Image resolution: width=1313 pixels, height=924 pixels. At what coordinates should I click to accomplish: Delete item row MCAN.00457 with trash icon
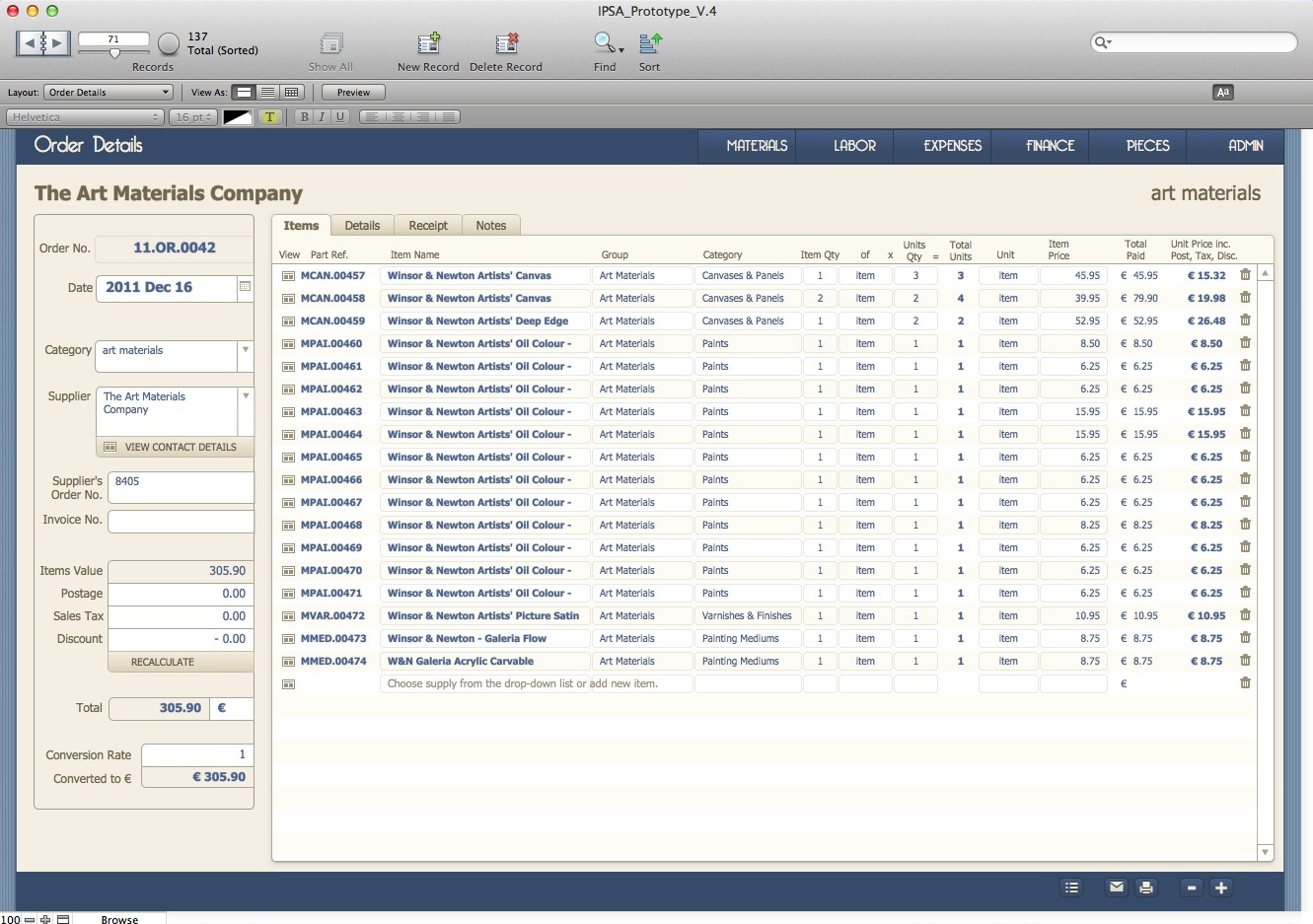pyautogui.click(x=1245, y=275)
